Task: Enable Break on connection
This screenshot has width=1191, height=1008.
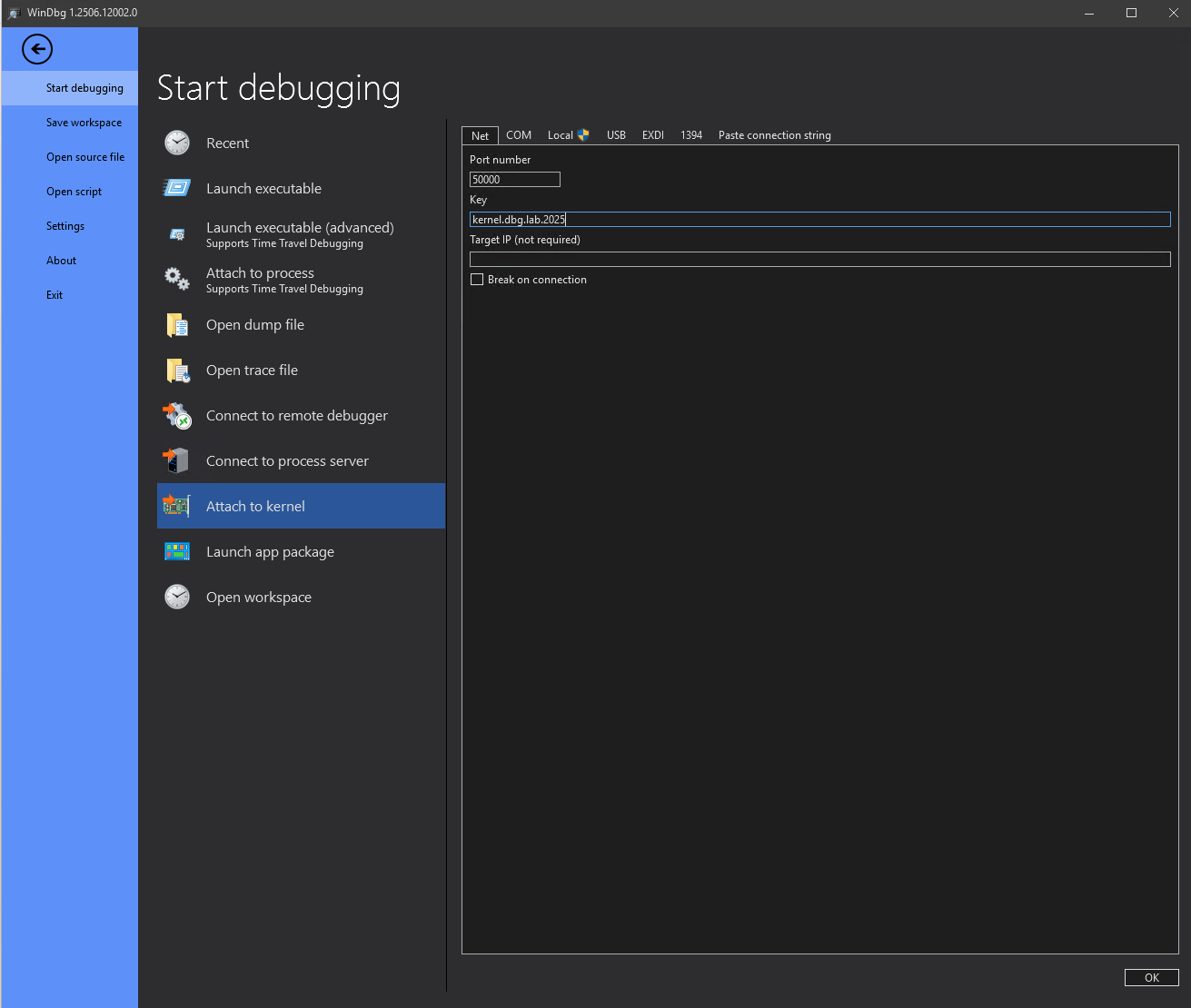Action: (x=477, y=279)
